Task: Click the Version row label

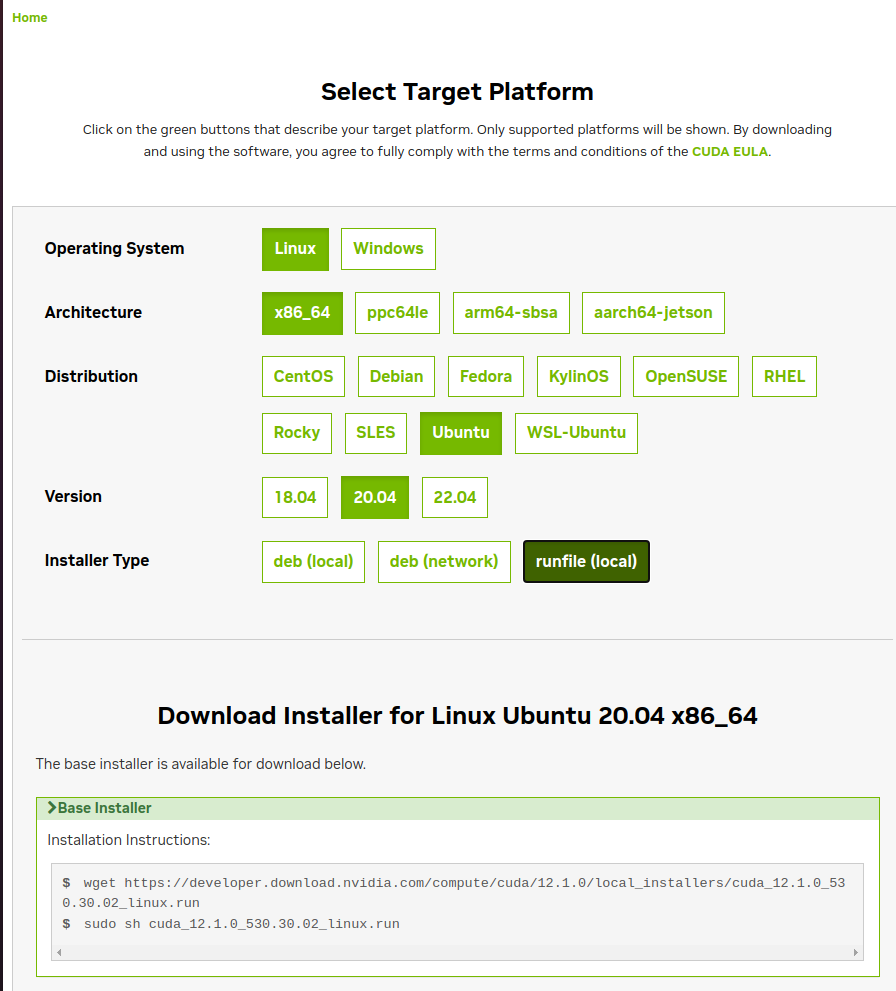Action: tap(73, 496)
